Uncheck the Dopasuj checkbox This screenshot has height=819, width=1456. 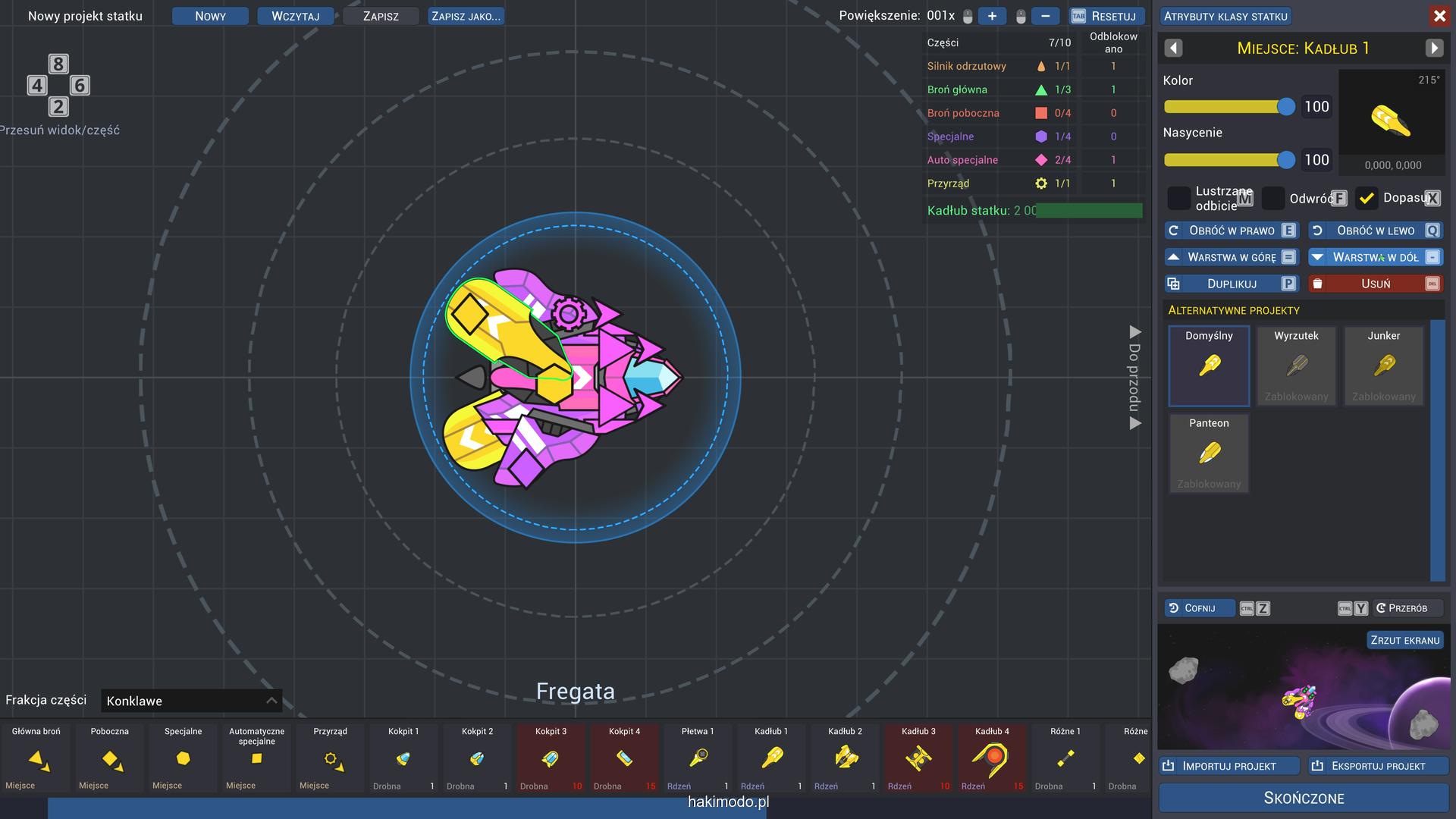coord(1367,199)
